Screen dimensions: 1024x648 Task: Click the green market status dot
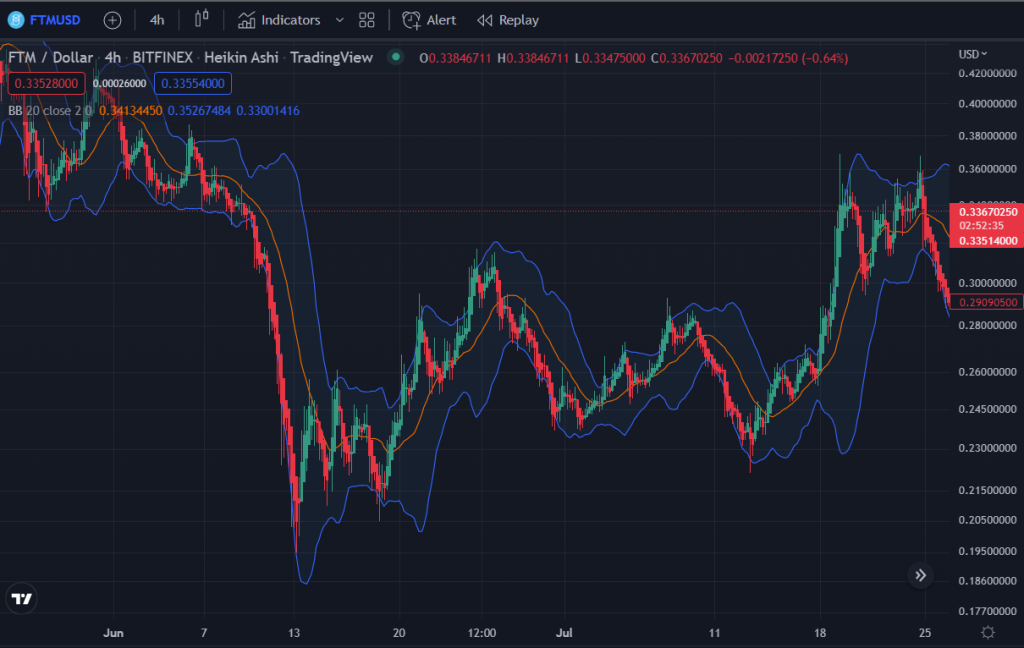[x=395, y=57]
